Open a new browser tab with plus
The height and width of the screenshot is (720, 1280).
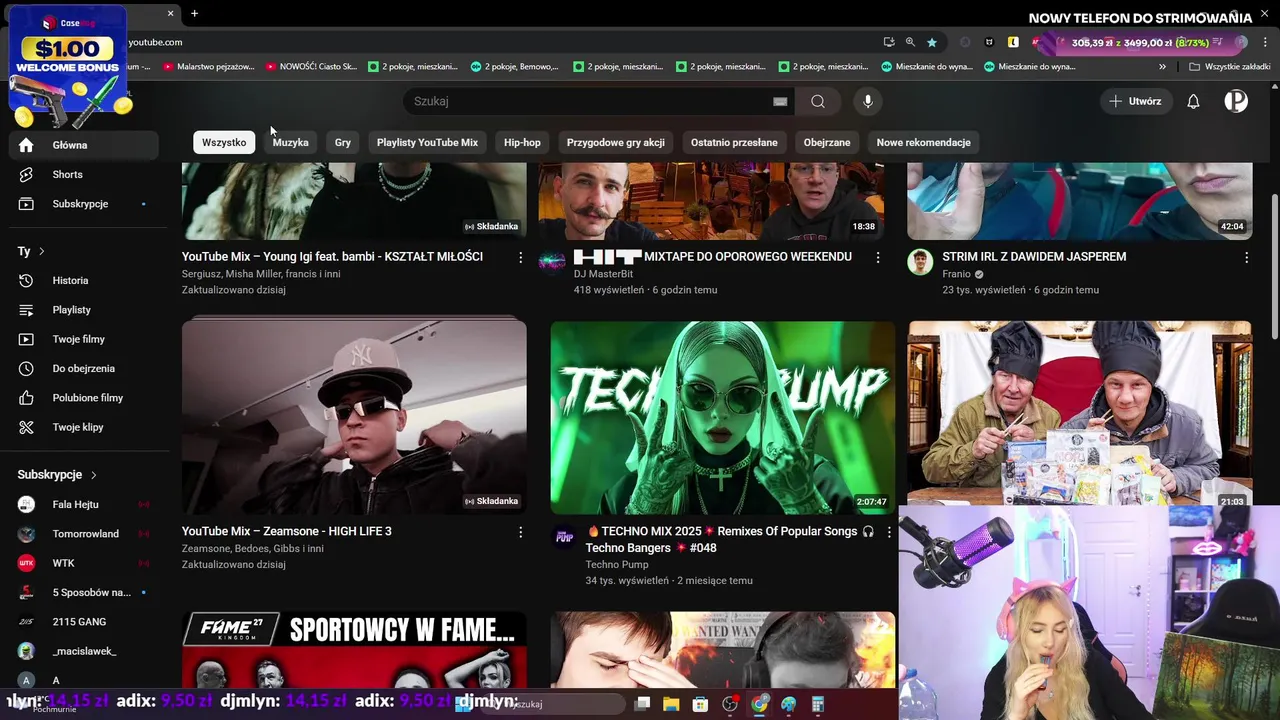tap(194, 13)
